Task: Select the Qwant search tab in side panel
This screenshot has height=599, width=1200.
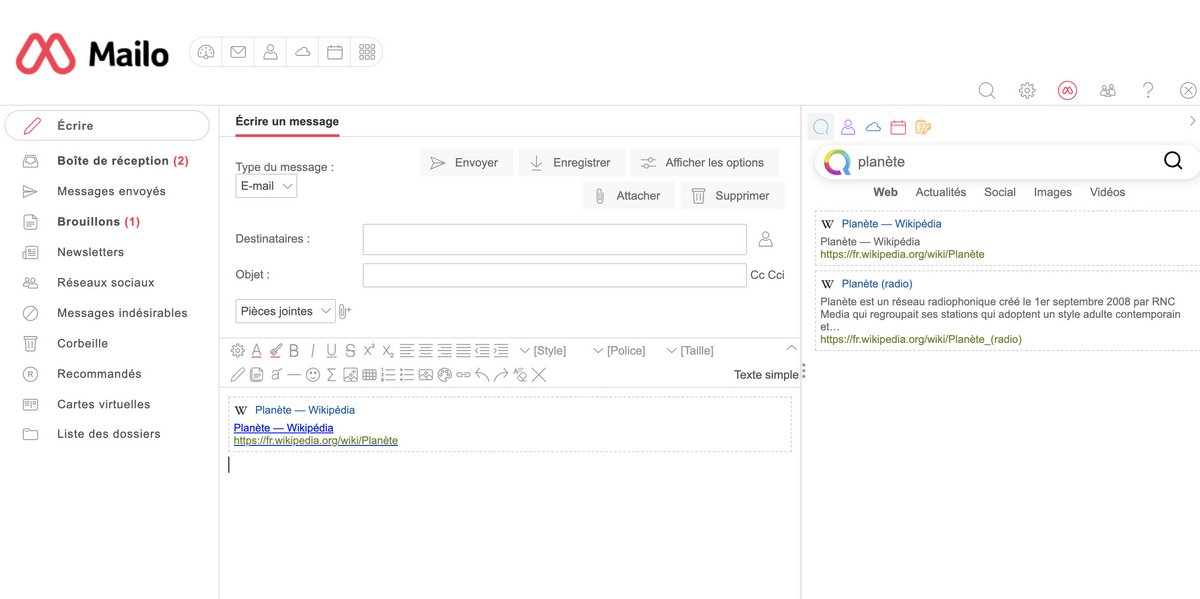Action: coord(821,127)
